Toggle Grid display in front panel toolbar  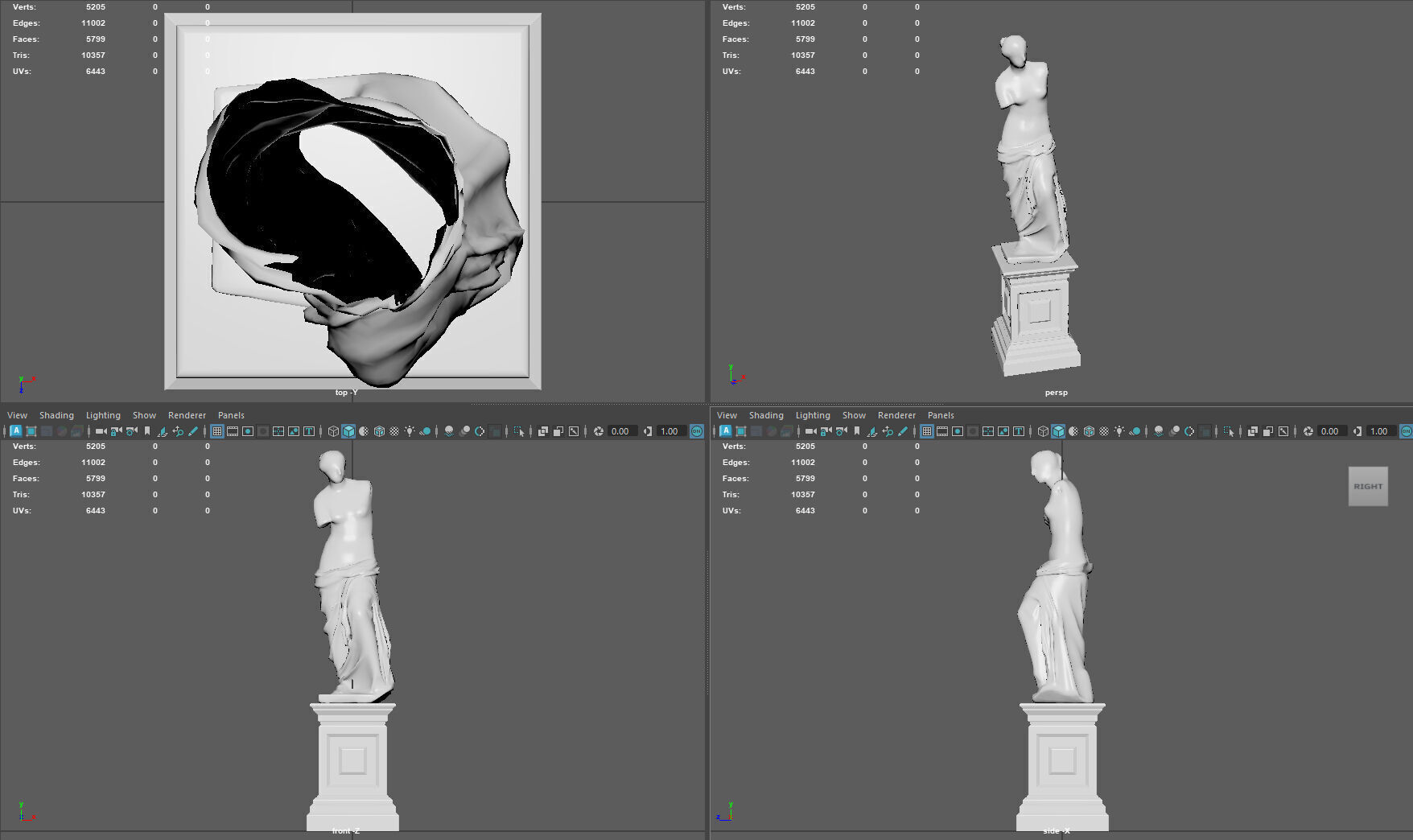coord(217,431)
